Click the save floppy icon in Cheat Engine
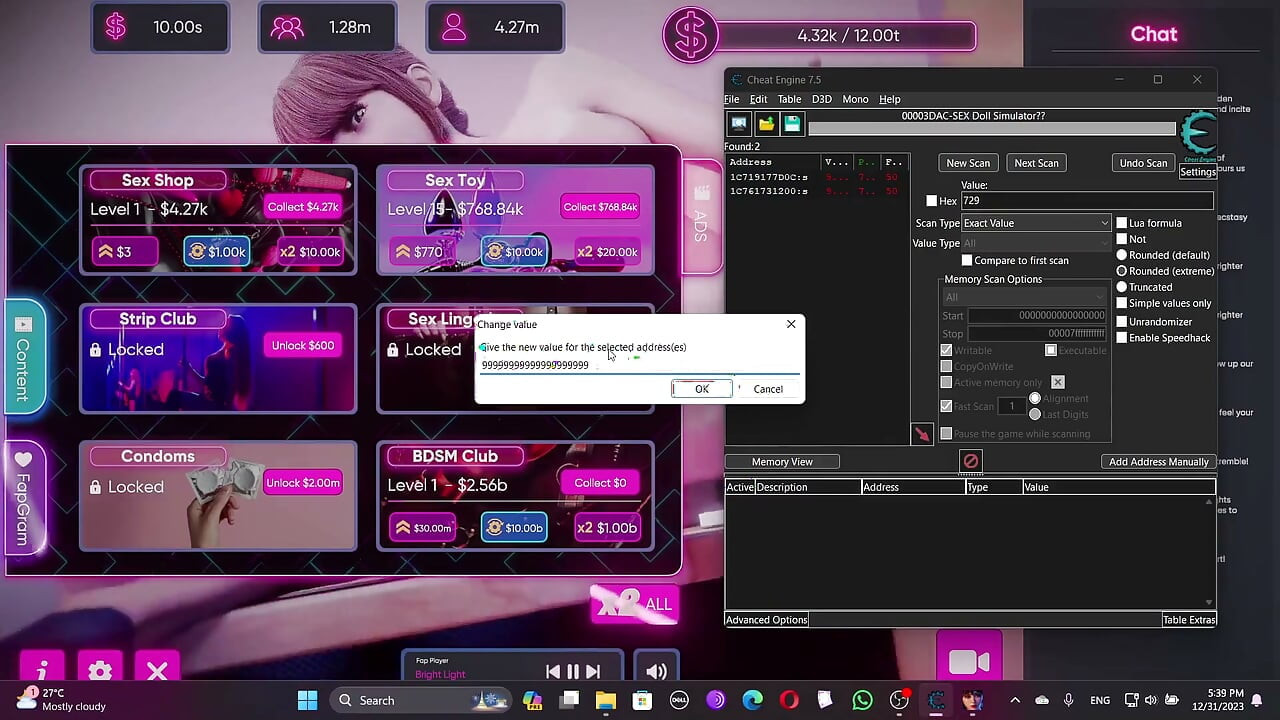 [x=792, y=124]
